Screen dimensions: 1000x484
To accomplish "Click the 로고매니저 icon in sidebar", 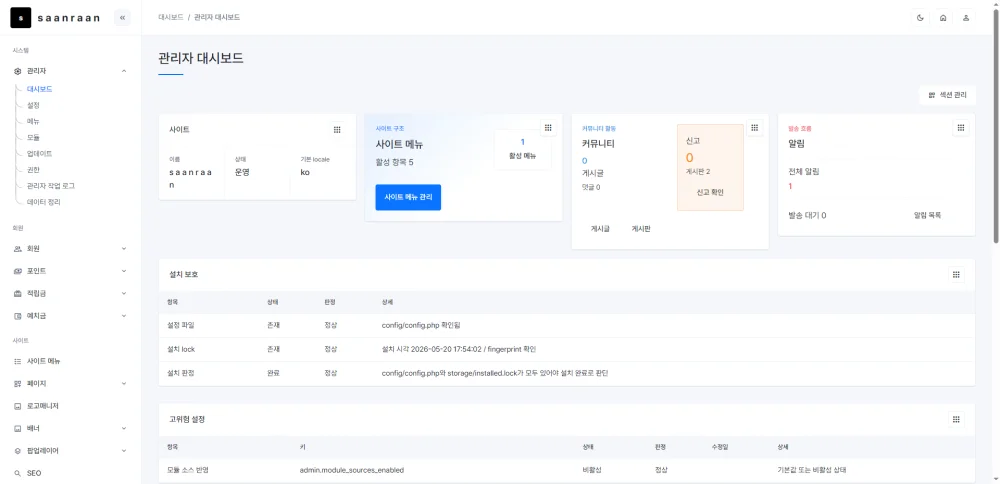I will 18,406.
